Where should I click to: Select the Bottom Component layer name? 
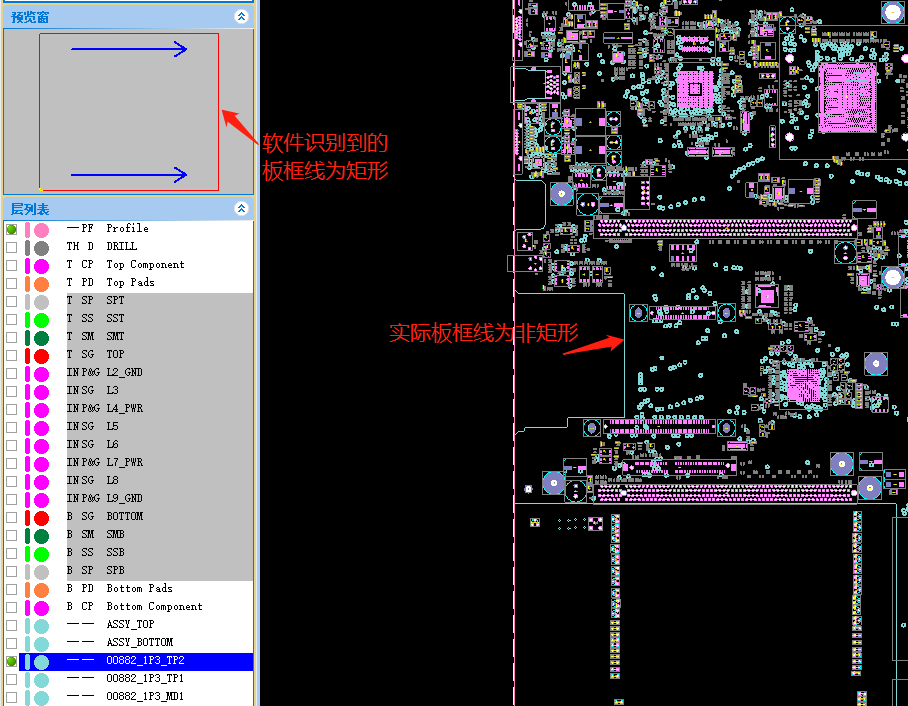pos(154,606)
